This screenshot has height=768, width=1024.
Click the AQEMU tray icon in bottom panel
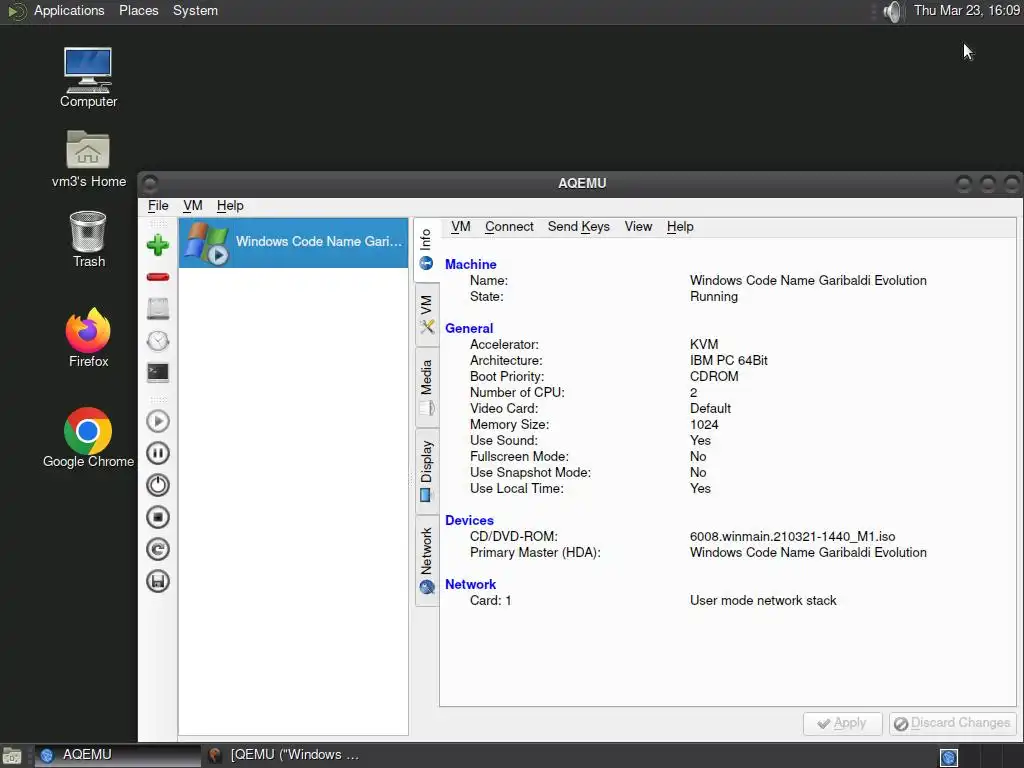coord(948,757)
